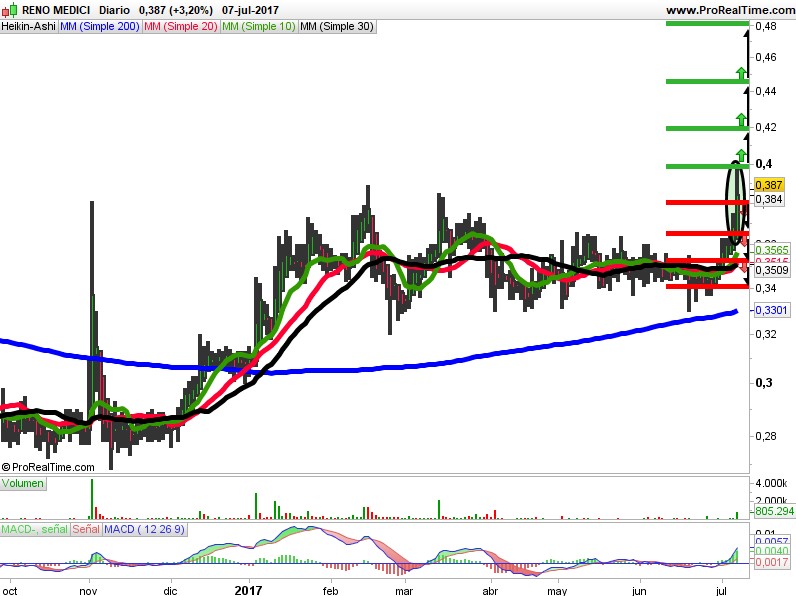
Task: Click the candlestick icon beside RENO MEDICI
Action: click(x=10, y=10)
